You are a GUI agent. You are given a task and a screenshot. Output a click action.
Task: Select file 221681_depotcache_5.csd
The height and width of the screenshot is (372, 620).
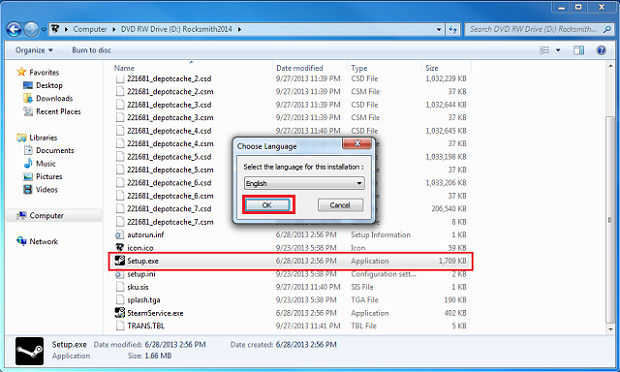tap(169, 157)
